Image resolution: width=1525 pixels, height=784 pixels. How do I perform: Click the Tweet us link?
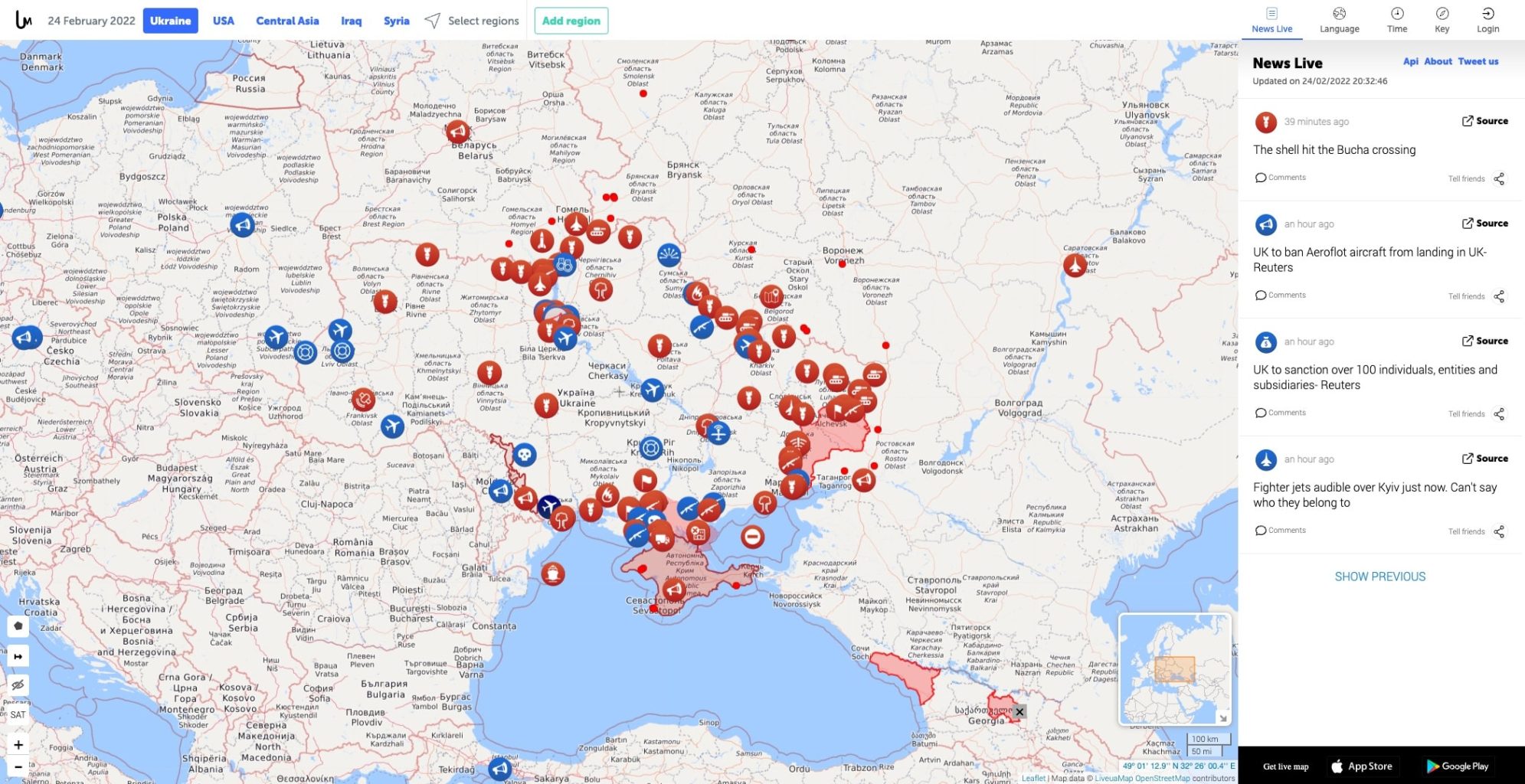pos(1478,61)
